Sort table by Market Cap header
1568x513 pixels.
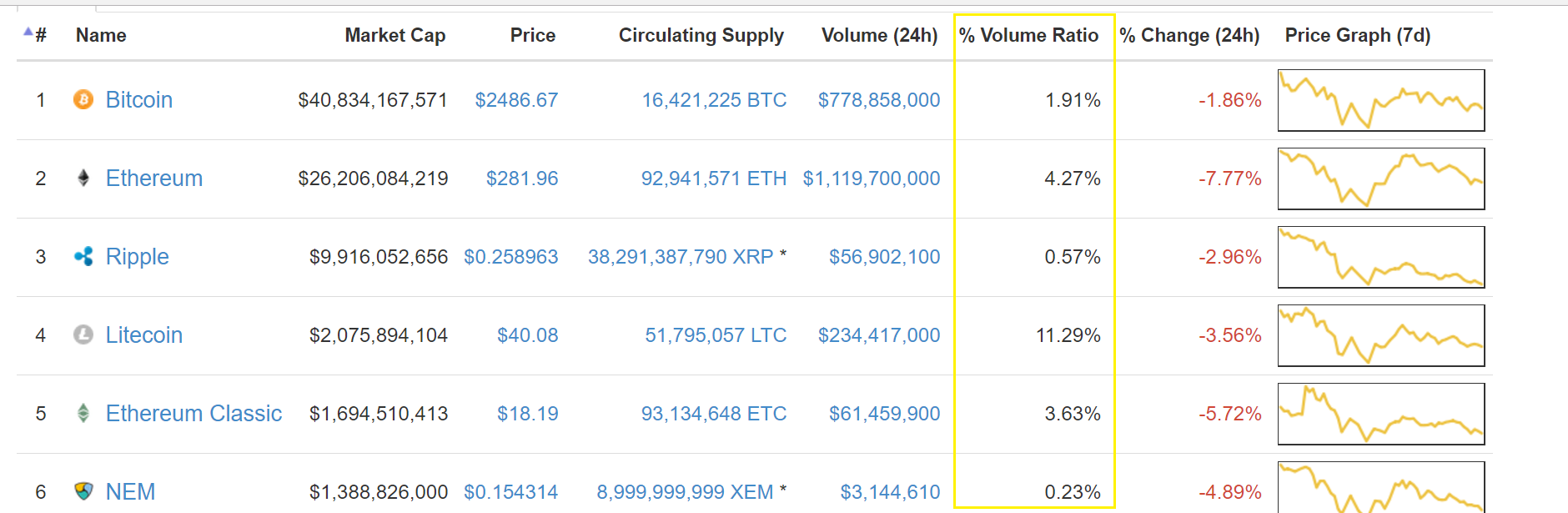point(395,35)
